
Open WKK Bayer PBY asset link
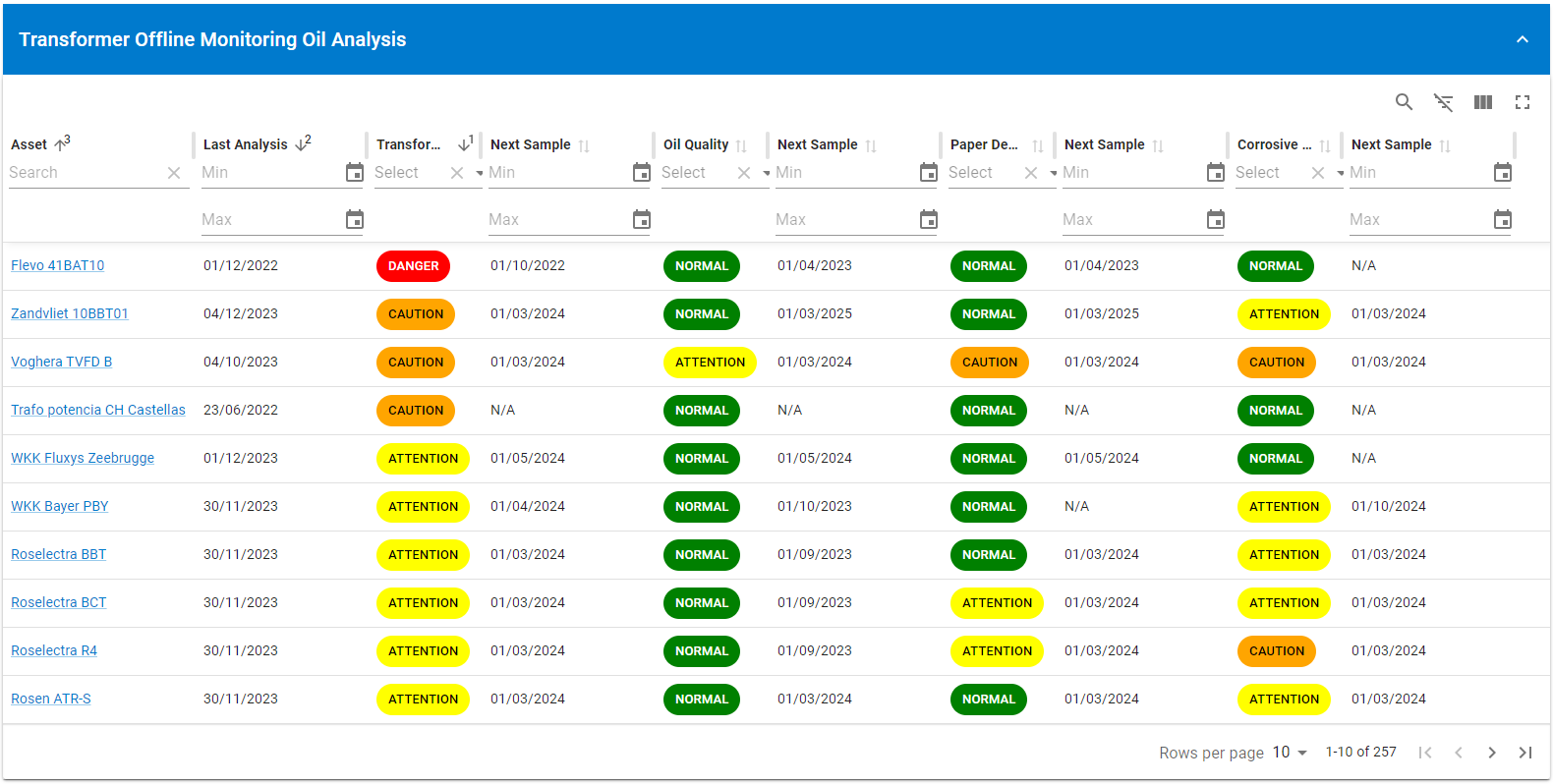59,507
